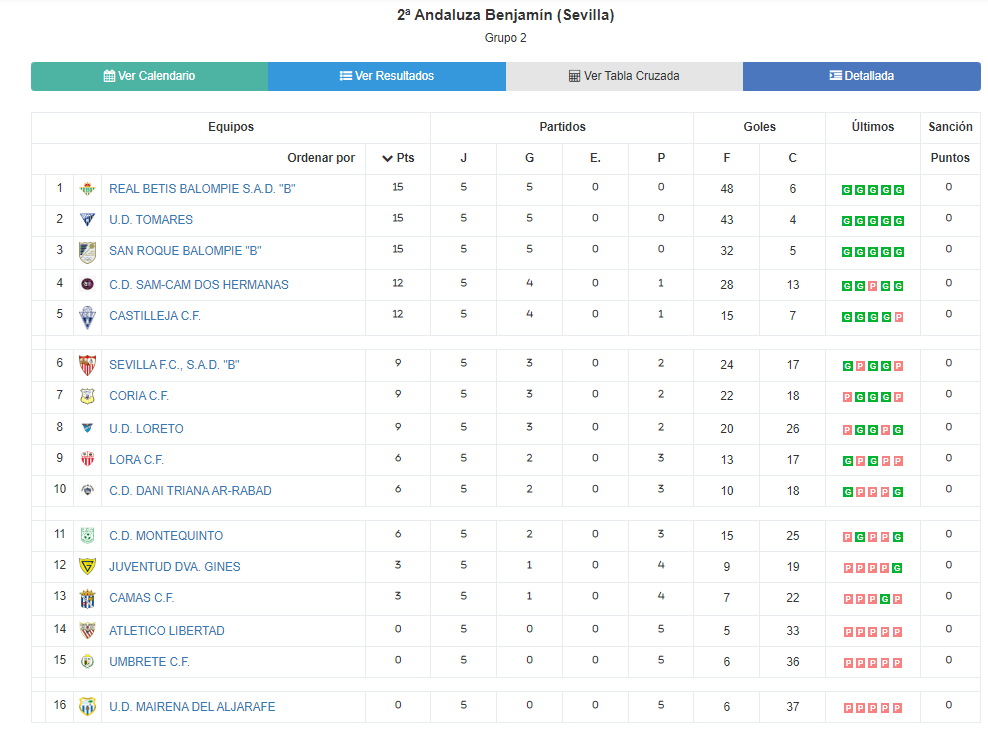Click the red P result in Sam-Cam's last matches

(x=873, y=286)
